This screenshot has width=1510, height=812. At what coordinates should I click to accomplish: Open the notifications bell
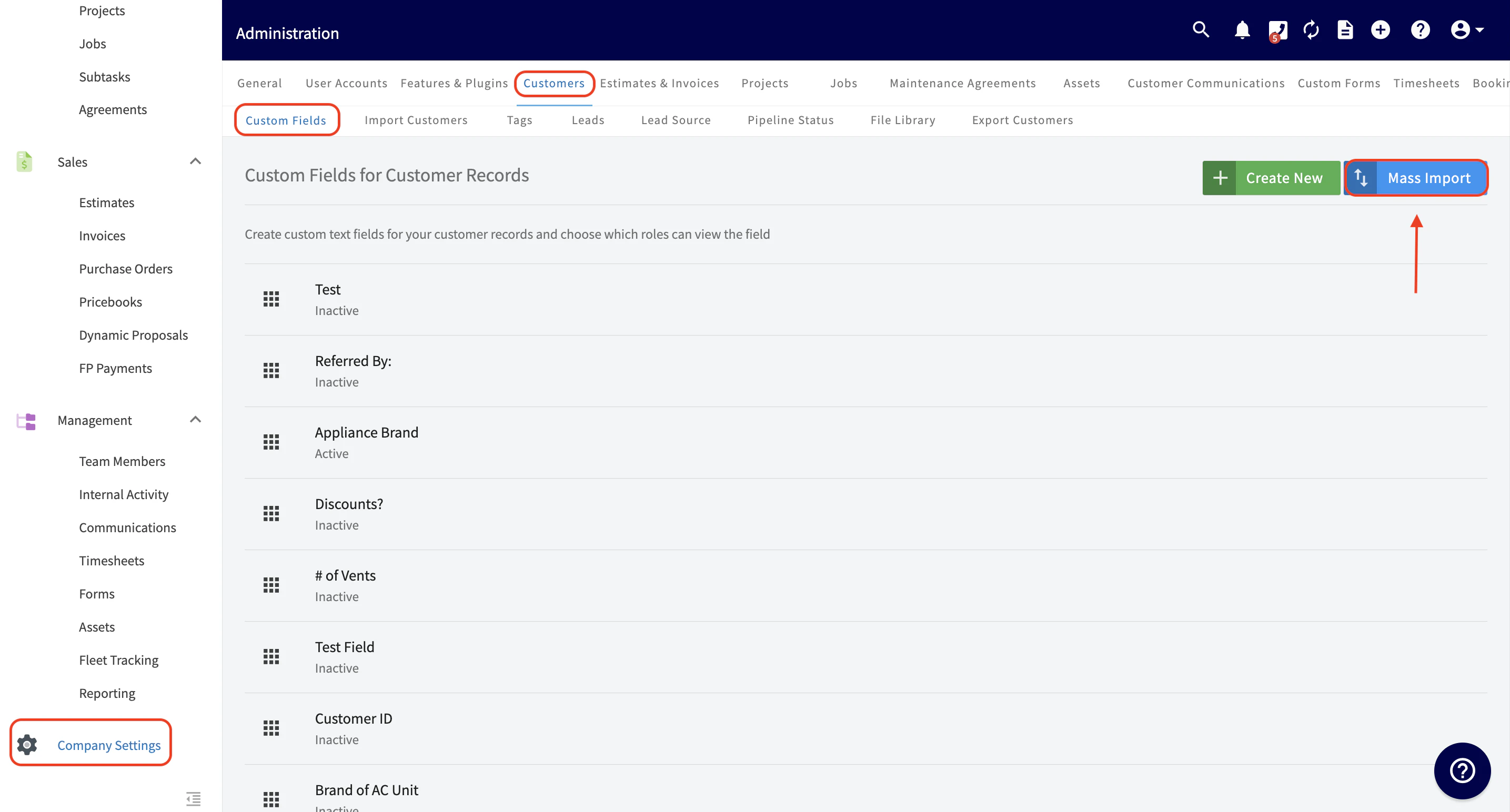point(1242,30)
